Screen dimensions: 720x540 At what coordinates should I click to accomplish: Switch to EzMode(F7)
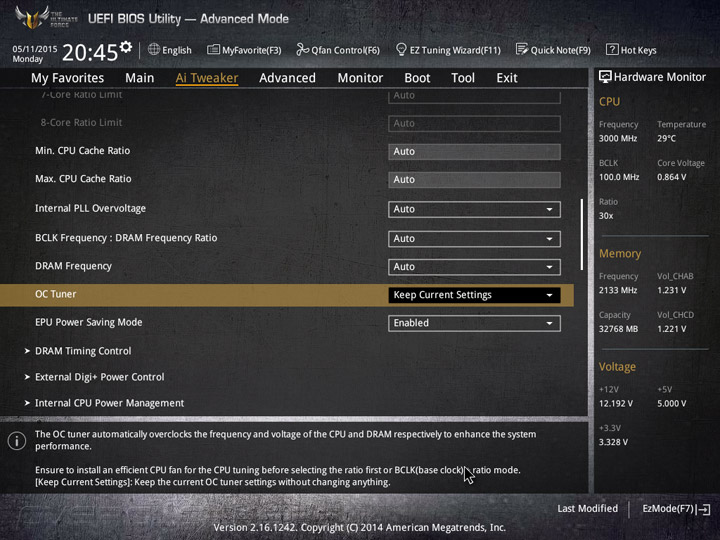(x=676, y=509)
